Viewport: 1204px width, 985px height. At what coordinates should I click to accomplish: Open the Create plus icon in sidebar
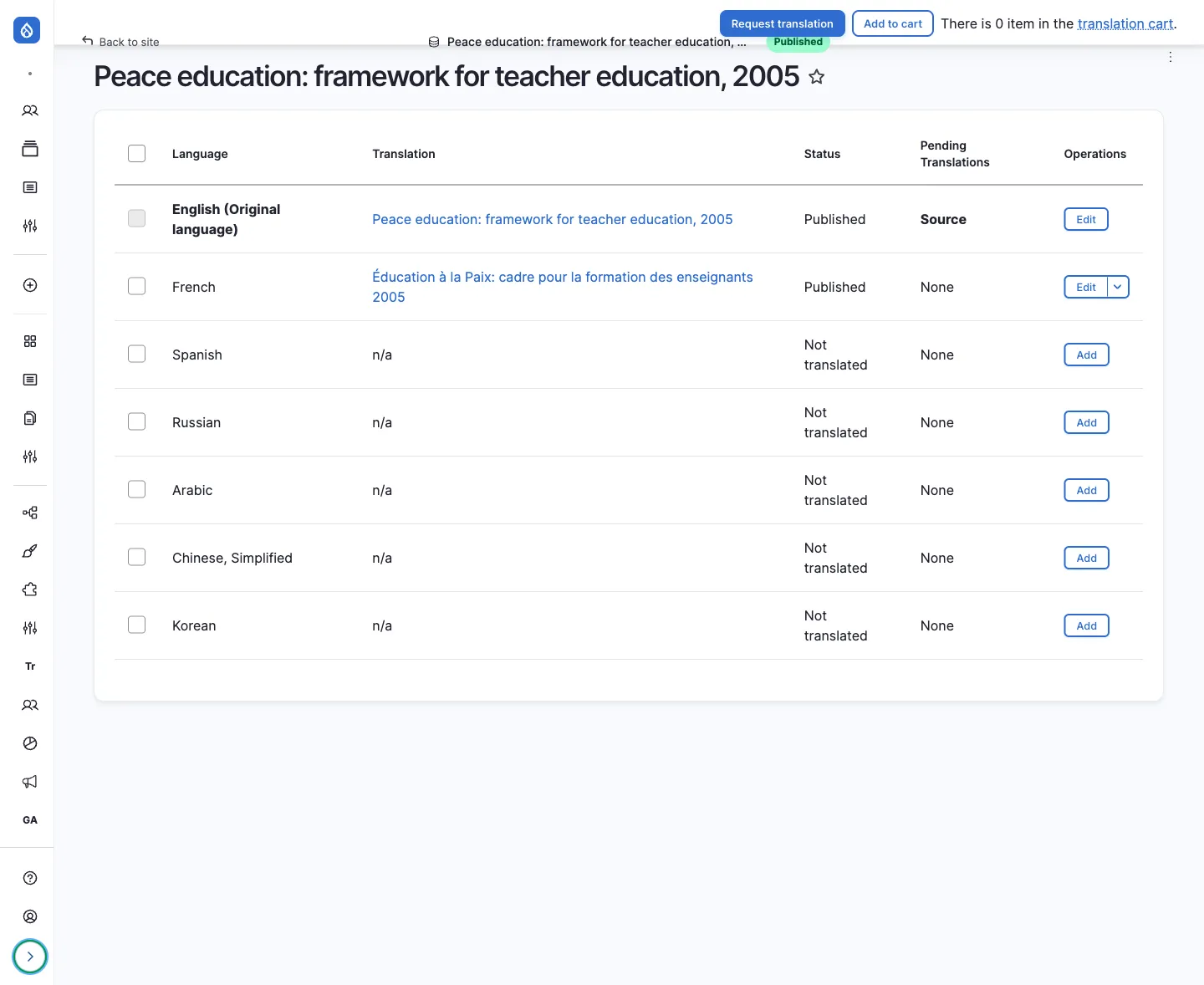click(x=30, y=285)
